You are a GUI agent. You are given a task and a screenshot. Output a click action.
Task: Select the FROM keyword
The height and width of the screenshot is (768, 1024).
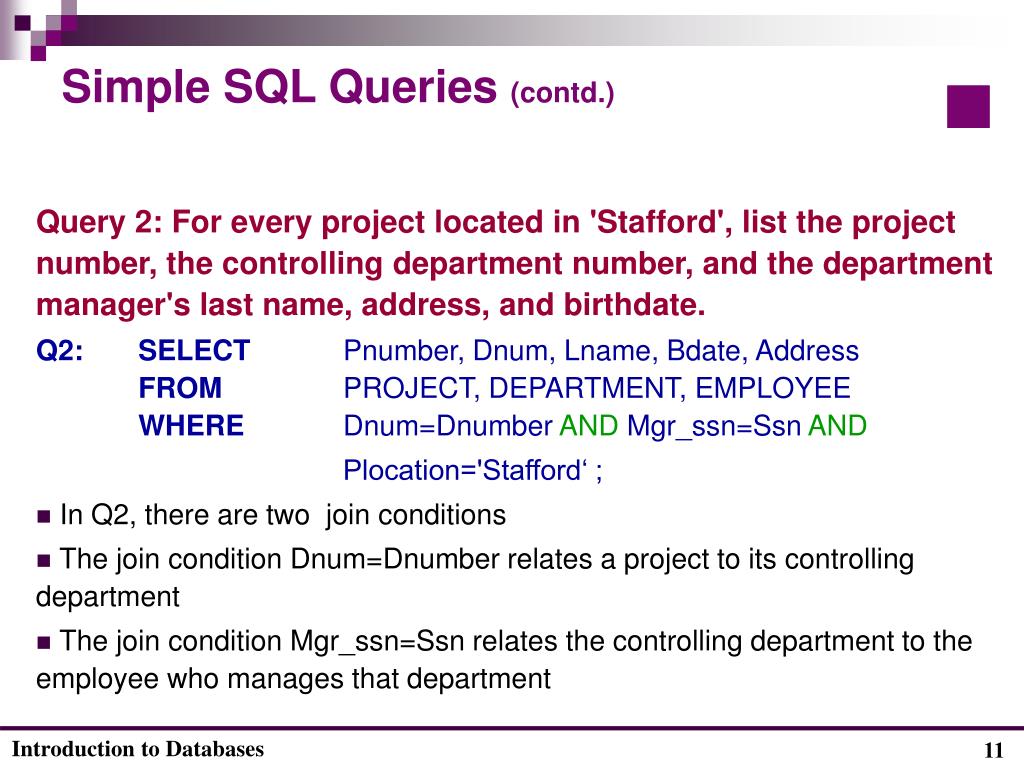pyautogui.click(x=180, y=388)
